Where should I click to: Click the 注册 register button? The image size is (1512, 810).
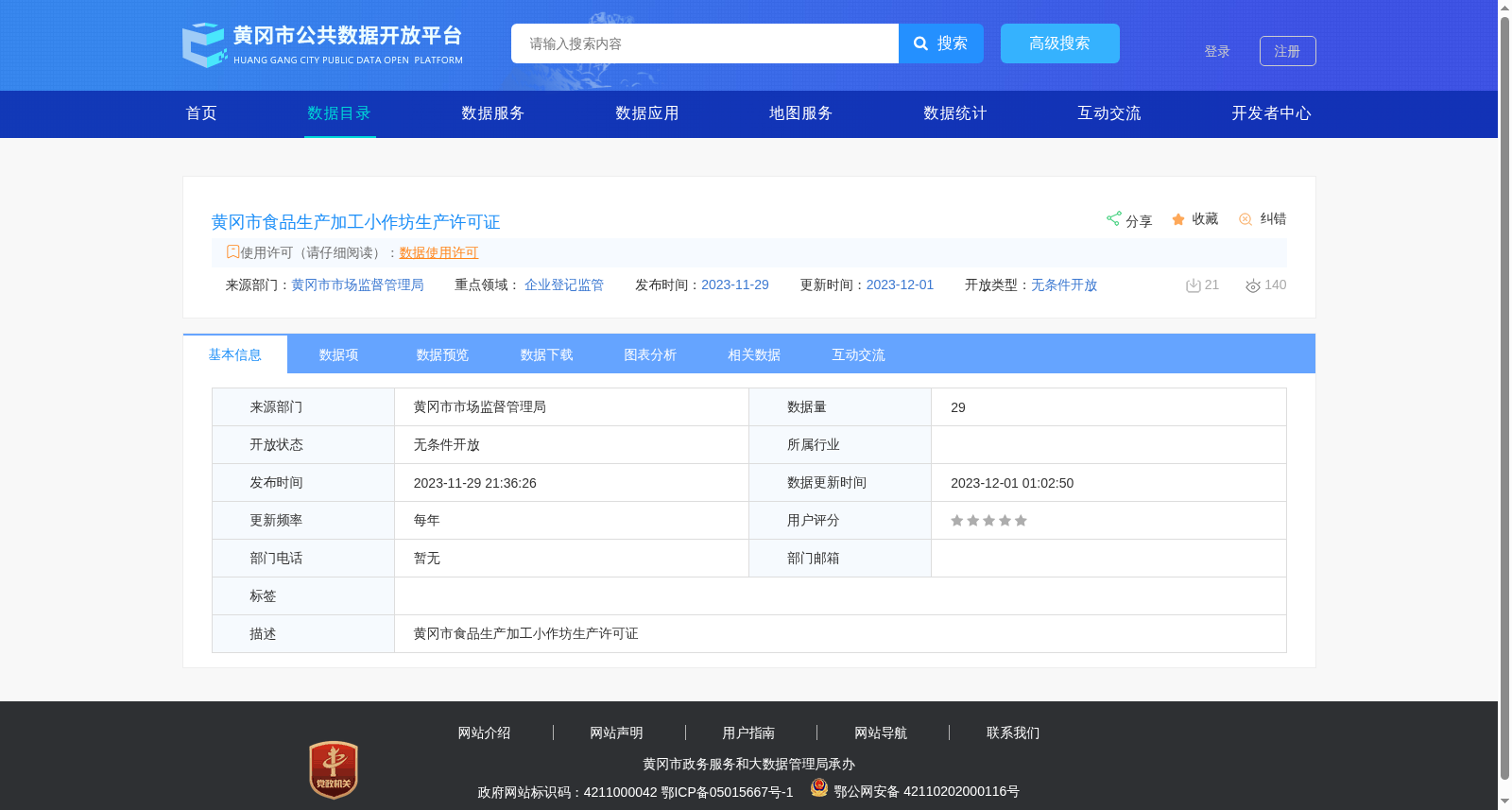pos(1288,51)
